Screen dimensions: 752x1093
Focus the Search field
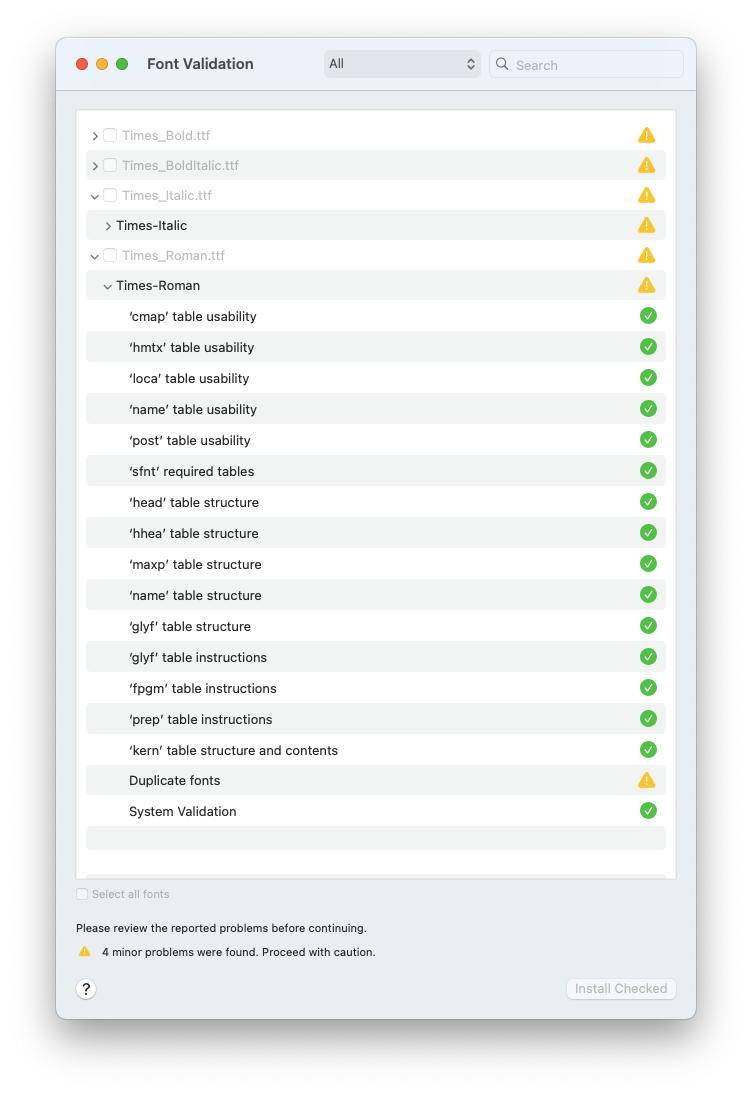tap(586, 64)
